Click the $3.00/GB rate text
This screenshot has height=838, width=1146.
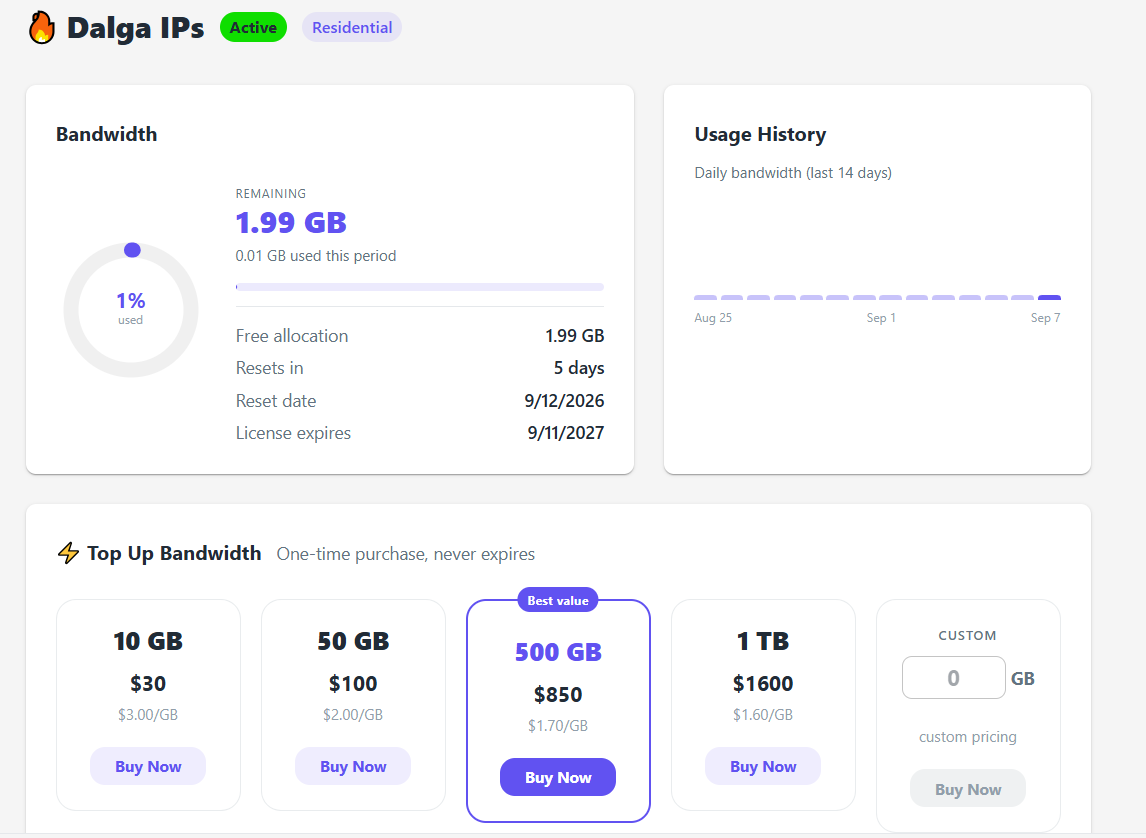[x=148, y=715]
